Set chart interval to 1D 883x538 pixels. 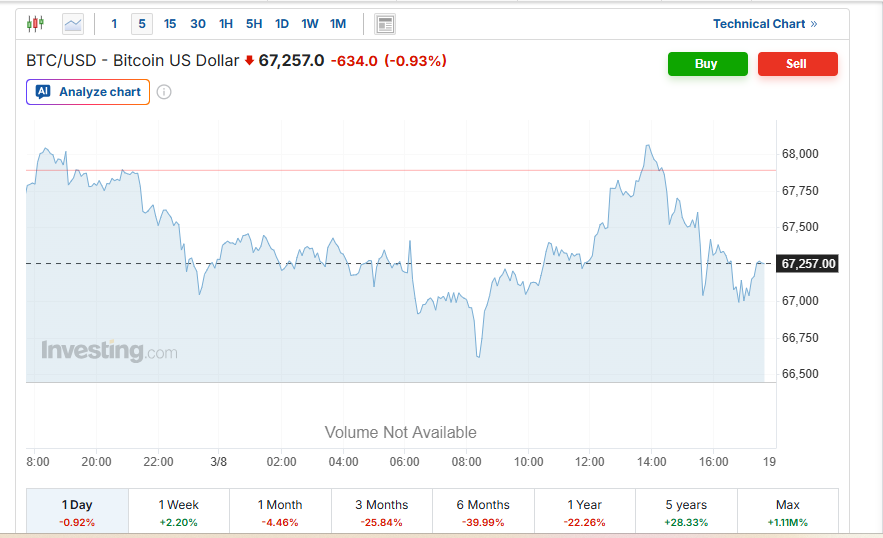(x=282, y=24)
